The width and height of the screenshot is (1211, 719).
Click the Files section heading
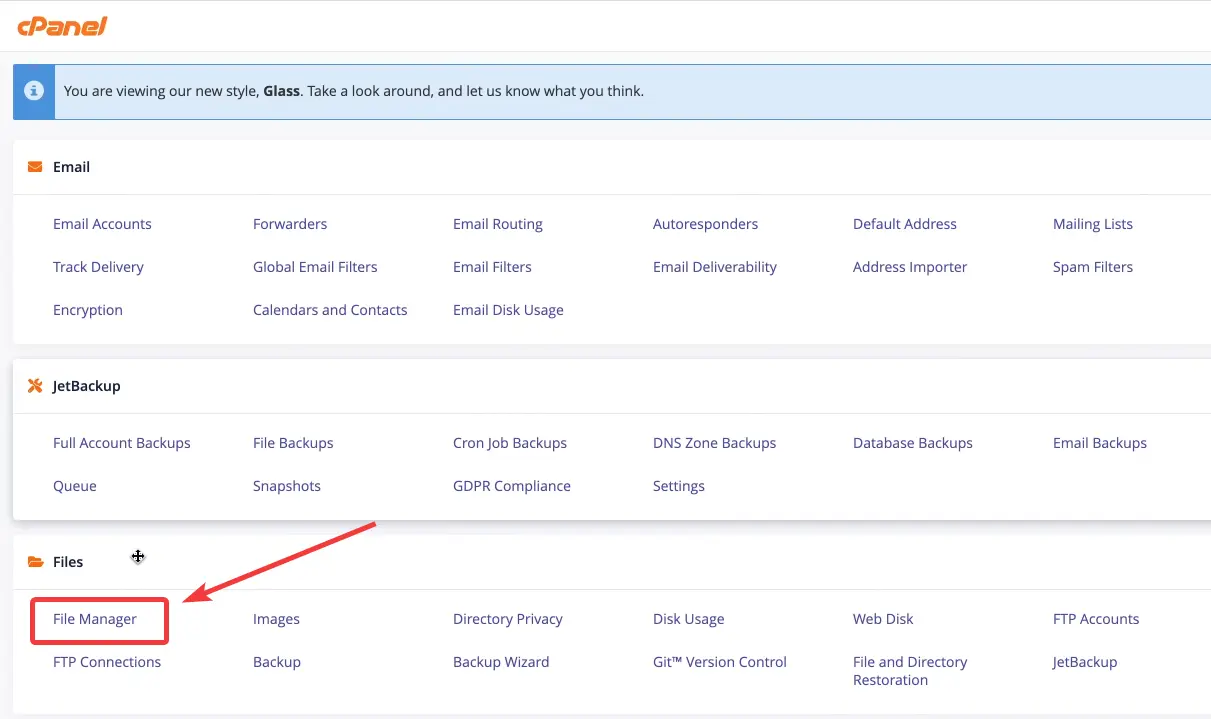68,562
